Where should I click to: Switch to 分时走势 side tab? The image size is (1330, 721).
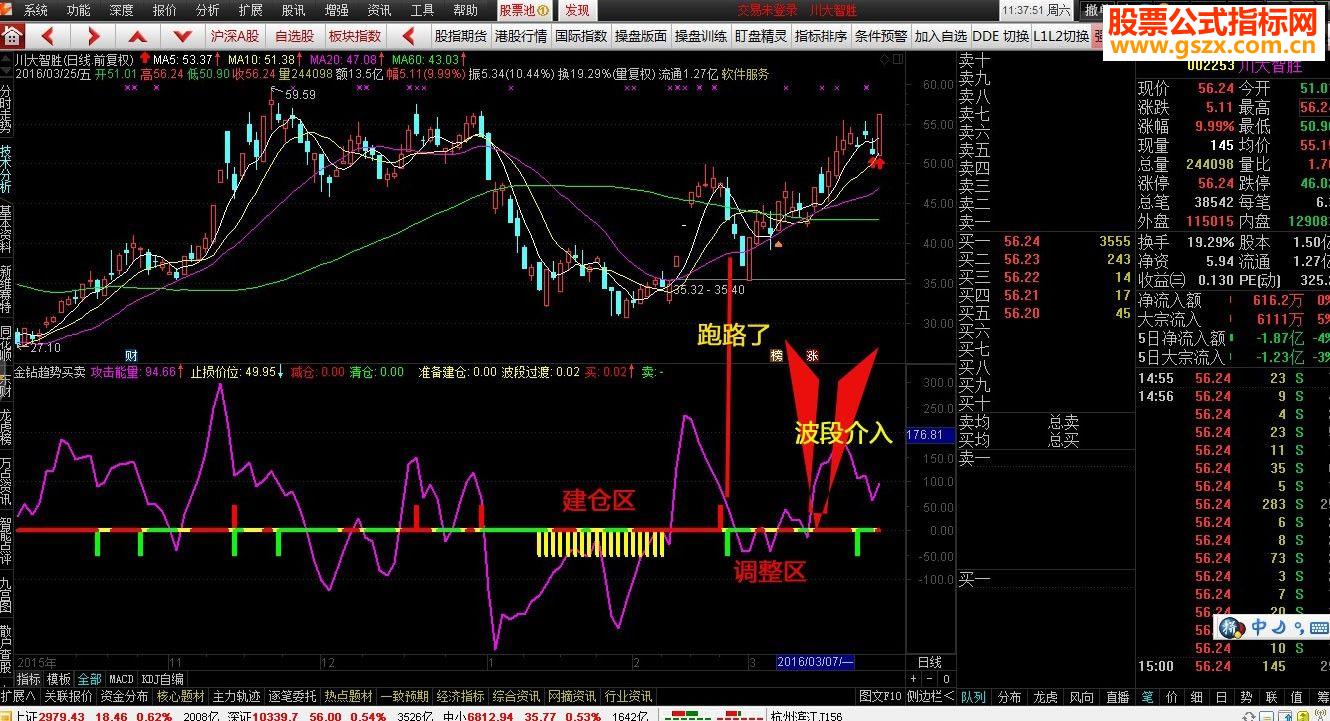point(6,110)
